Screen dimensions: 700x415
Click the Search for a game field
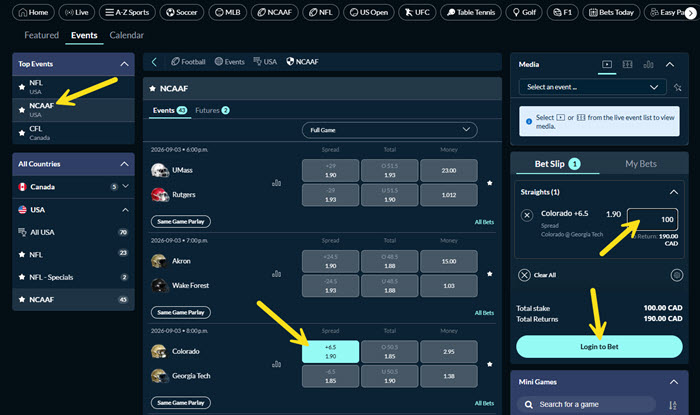point(587,404)
